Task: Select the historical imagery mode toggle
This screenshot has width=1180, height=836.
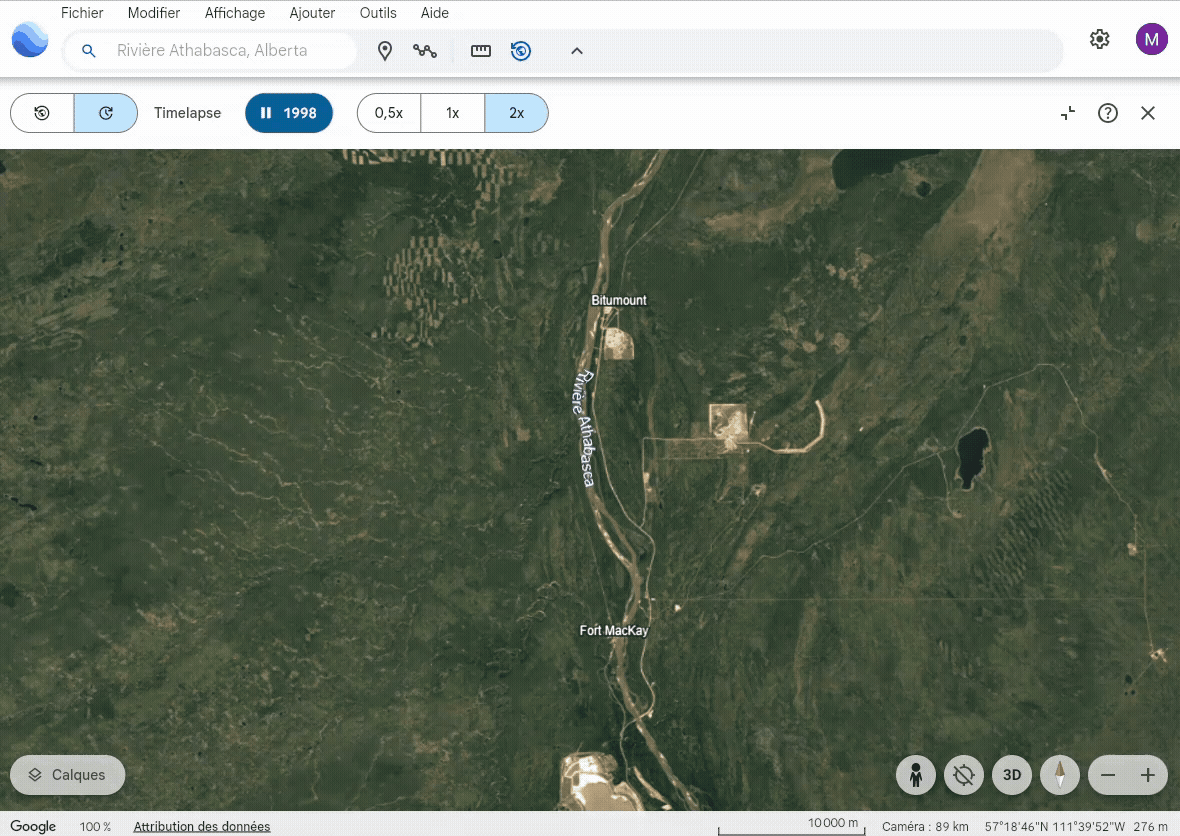Action: (42, 113)
